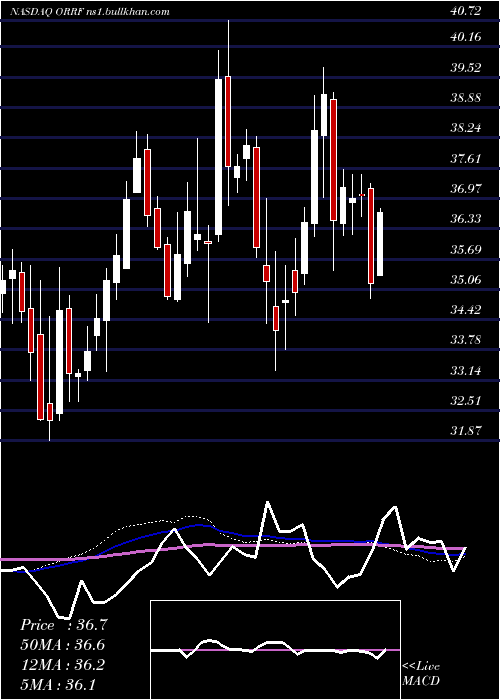The width and height of the screenshot is (500, 700).
Task: Select the 40.72 price axis label
Action: pyautogui.click(x=466, y=11)
